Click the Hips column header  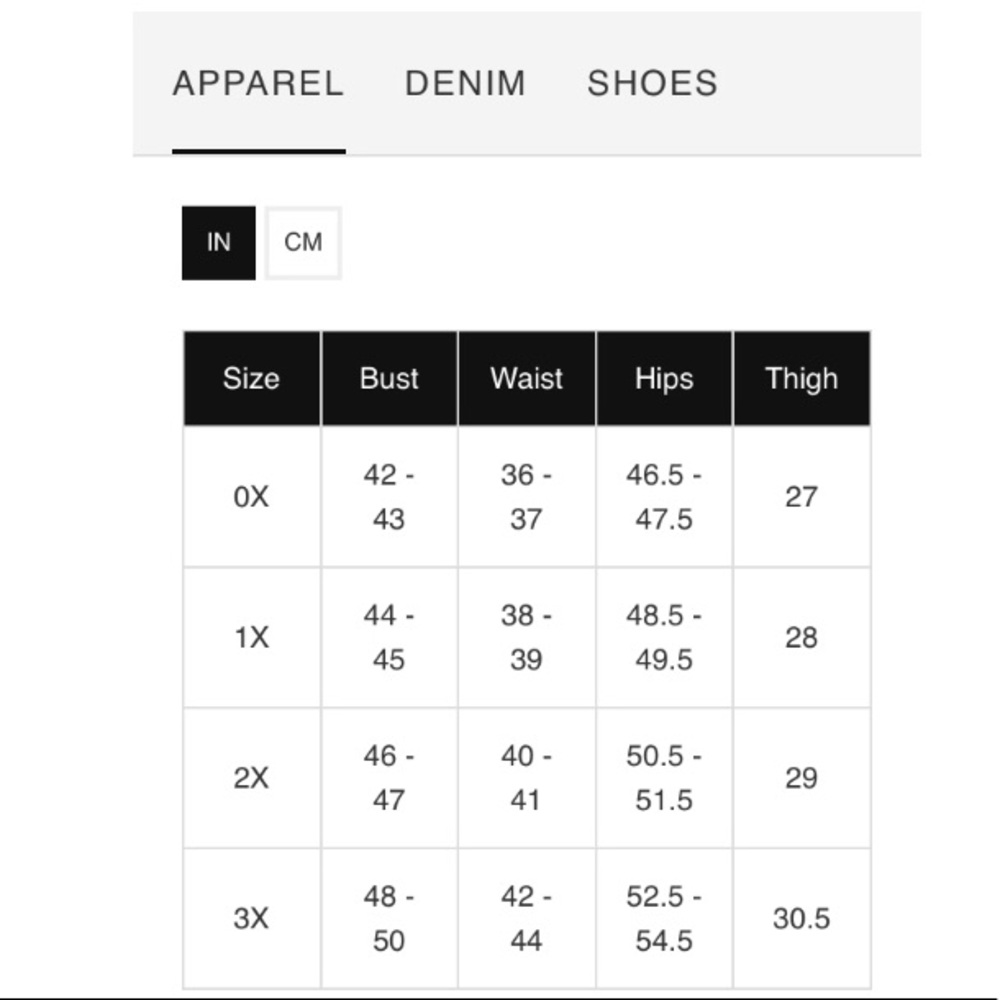point(664,378)
